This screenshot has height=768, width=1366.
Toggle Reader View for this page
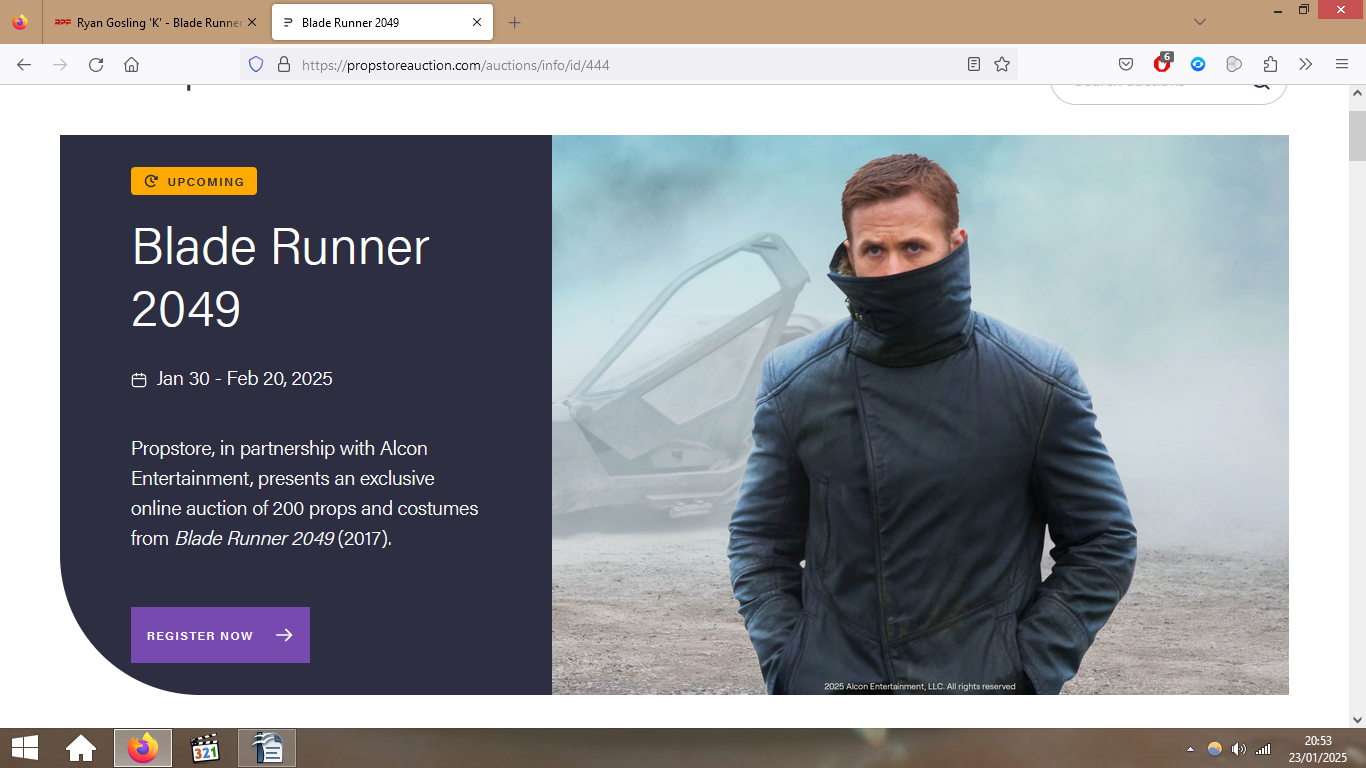pos(974,64)
